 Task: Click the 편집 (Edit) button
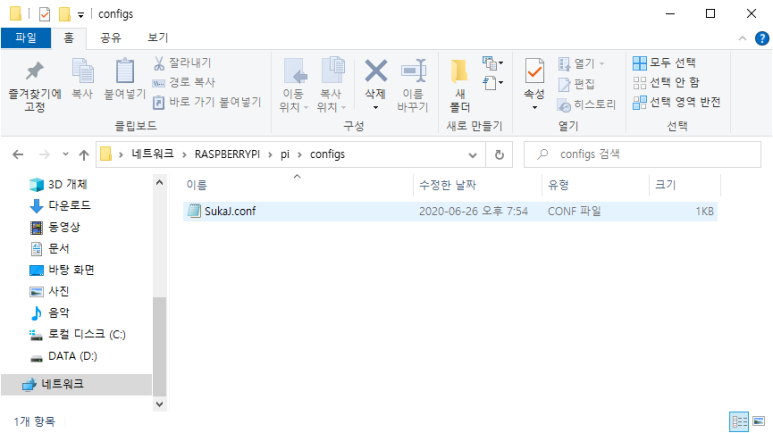[576, 84]
